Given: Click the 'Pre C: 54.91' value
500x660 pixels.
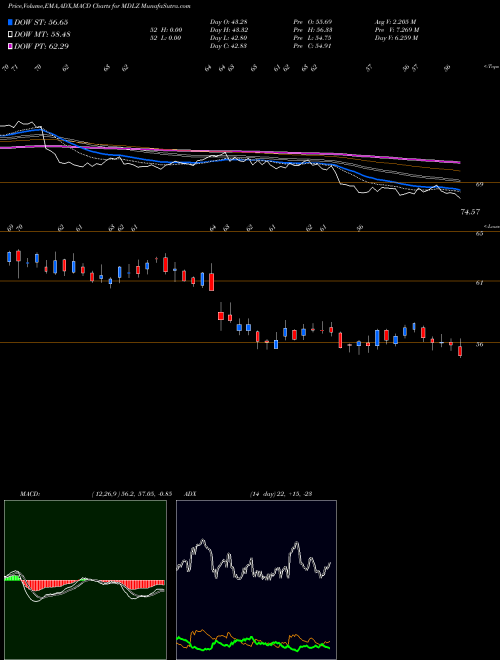Looking at the screenshot, I should [x=312, y=46].
